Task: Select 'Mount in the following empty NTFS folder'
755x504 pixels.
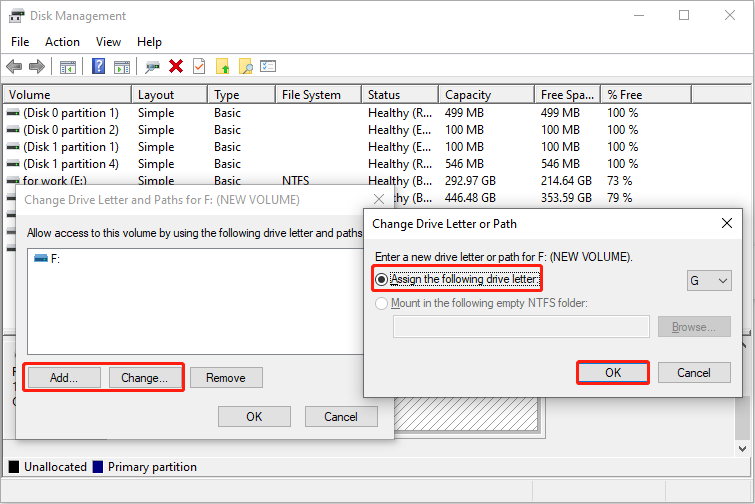Action: pyautogui.click(x=381, y=304)
